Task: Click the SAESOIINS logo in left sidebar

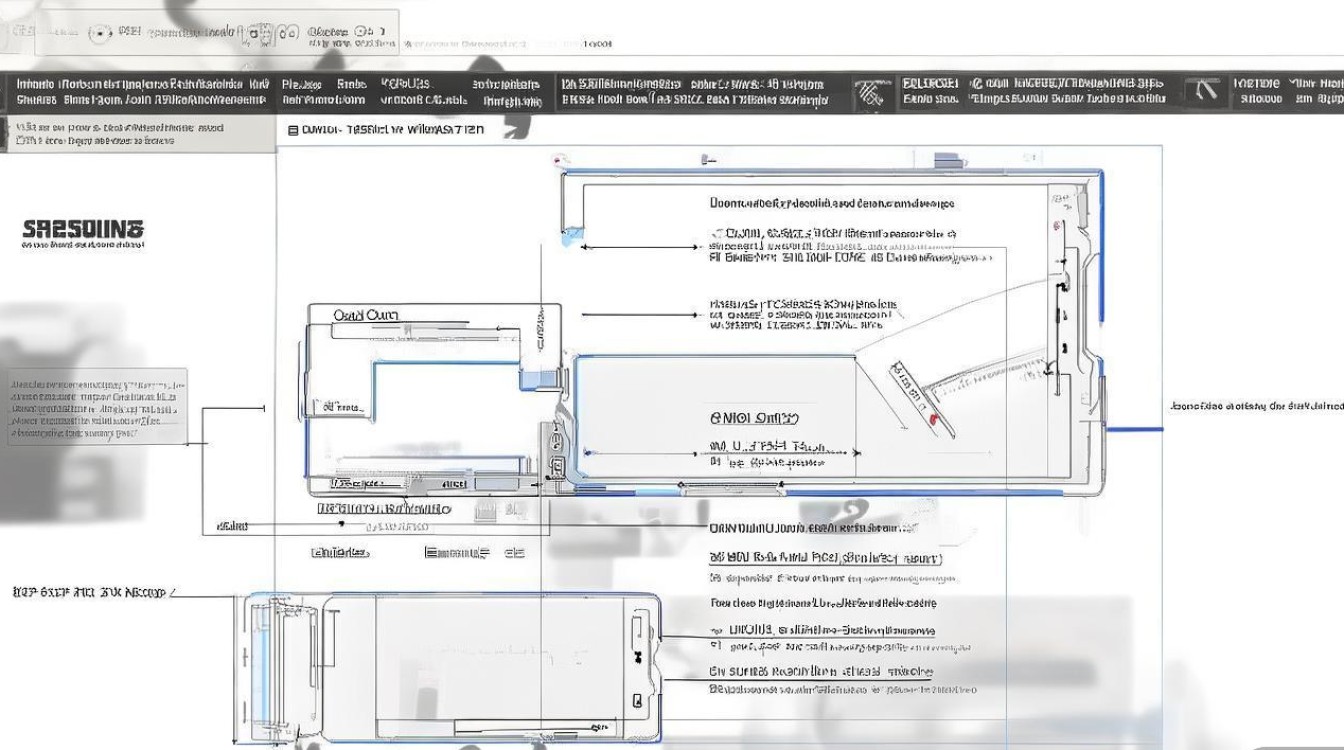Action: [83, 231]
